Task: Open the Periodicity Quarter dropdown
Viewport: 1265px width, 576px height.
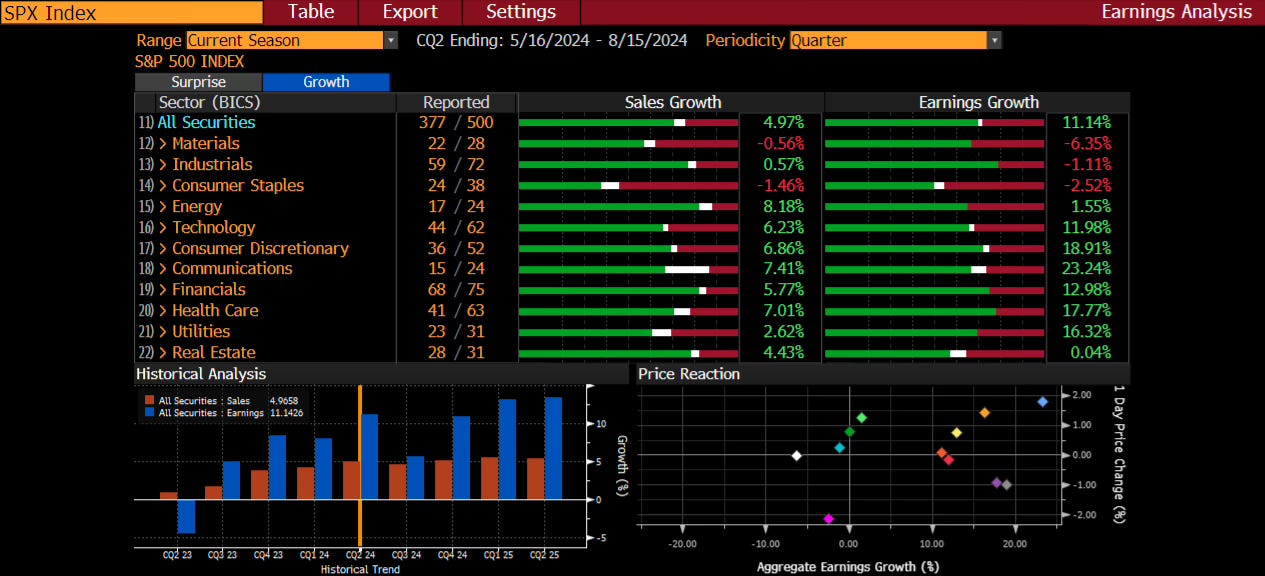Action: pyautogui.click(x=895, y=40)
